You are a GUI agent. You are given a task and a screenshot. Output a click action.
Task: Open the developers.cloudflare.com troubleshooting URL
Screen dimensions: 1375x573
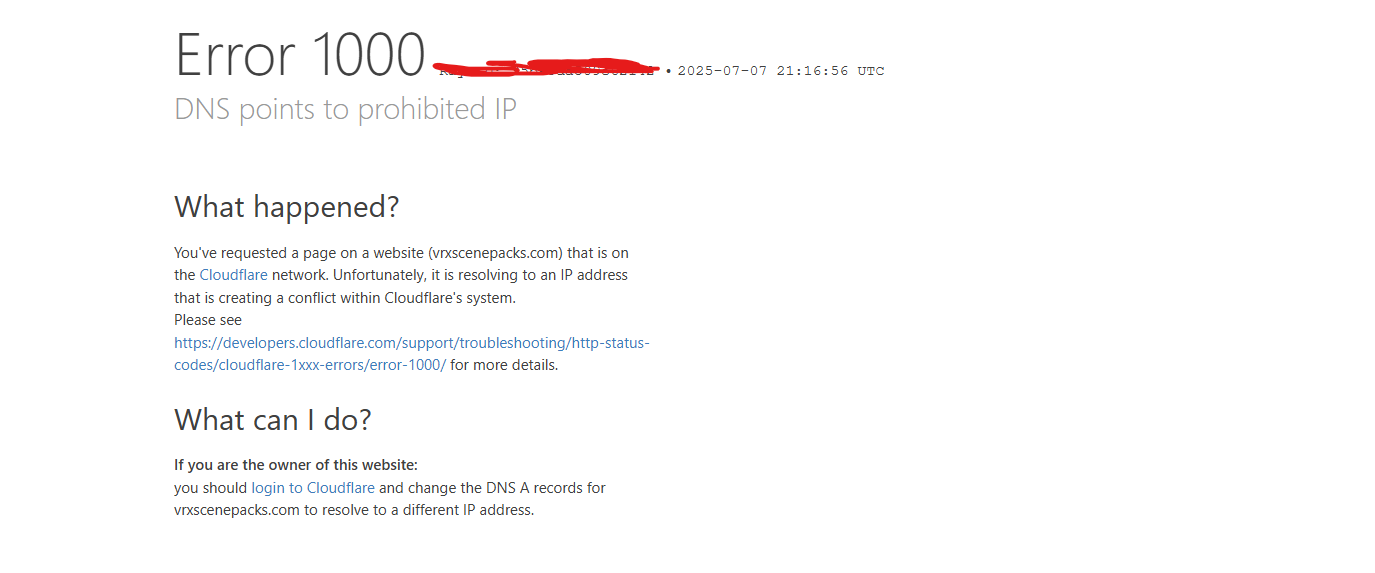click(411, 343)
